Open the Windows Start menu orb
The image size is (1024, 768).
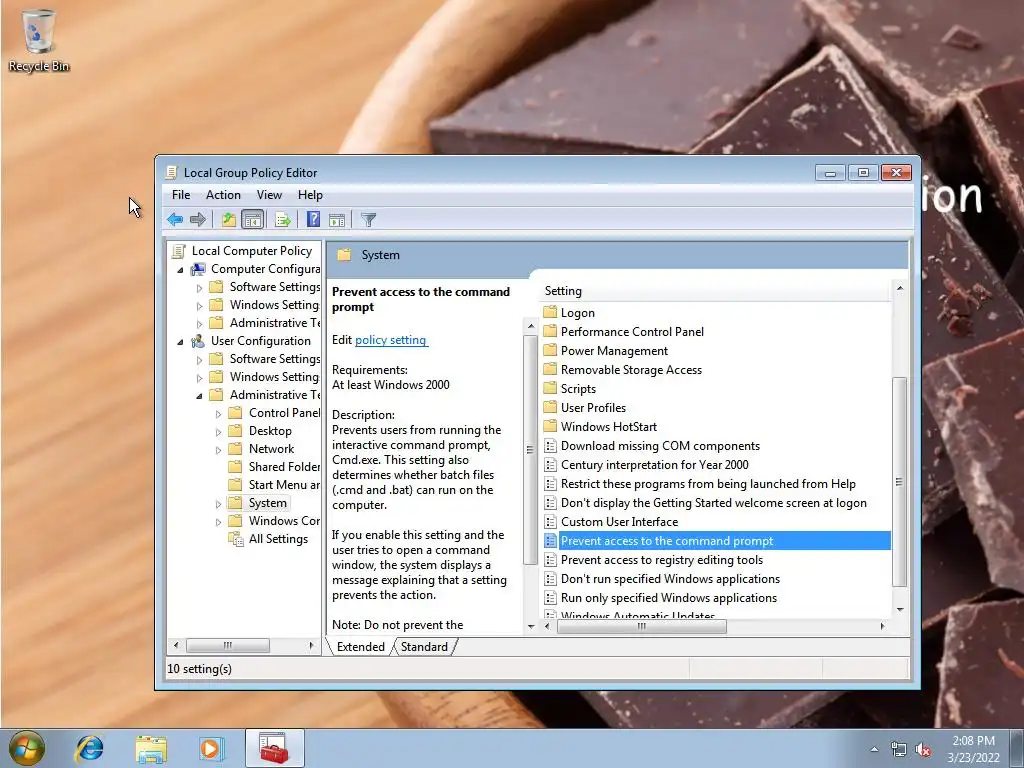(x=27, y=748)
